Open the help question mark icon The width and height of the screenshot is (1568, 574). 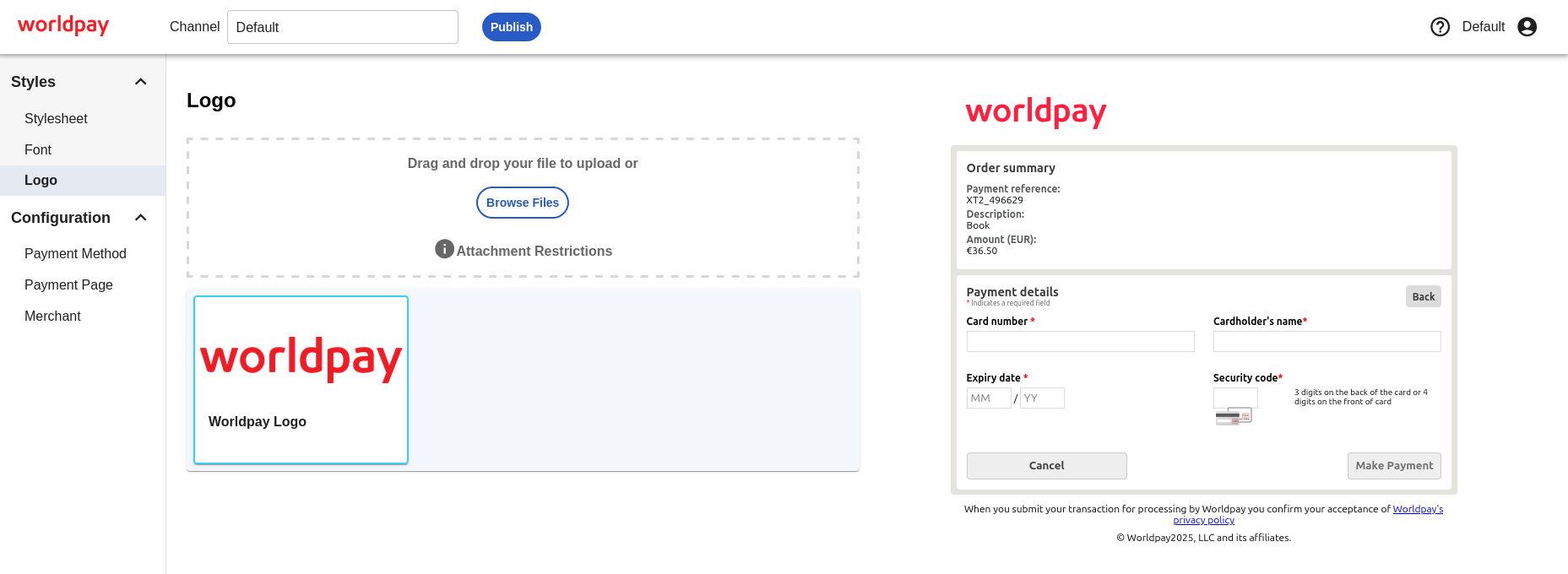click(x=1440, y=27)
